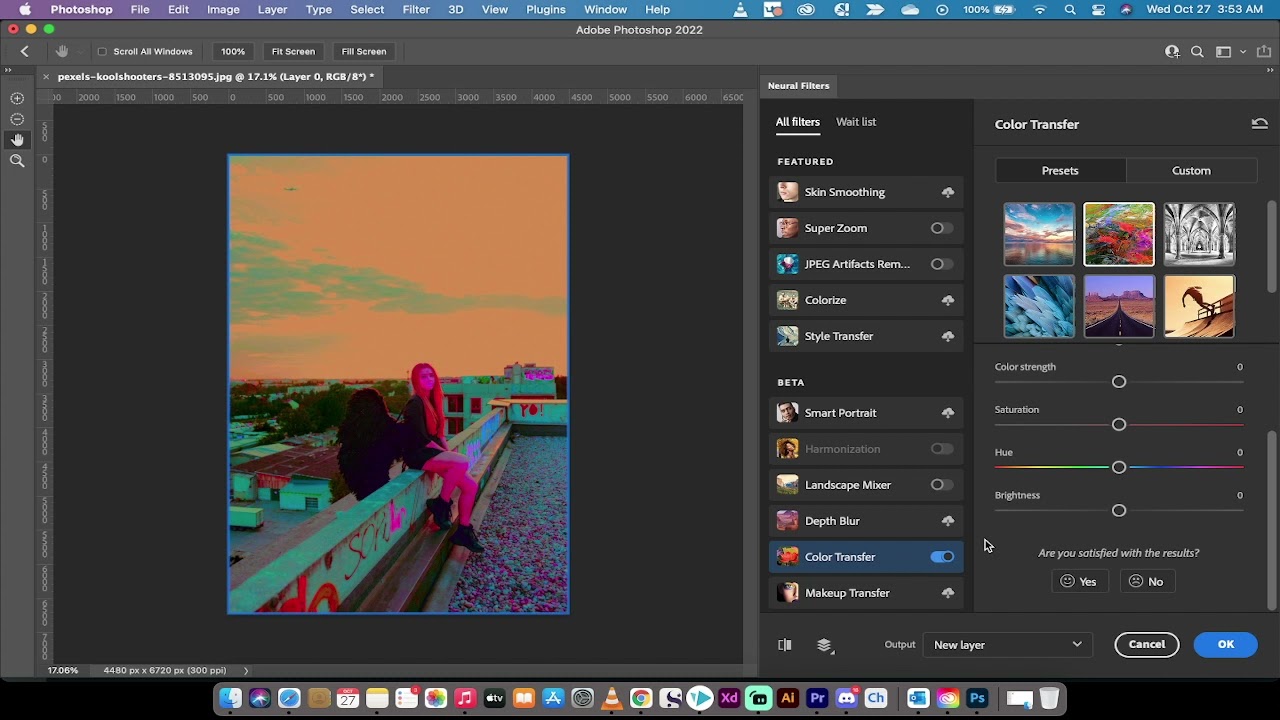This screenshot has width=1280, height=720.
Task: Open Premiere Pro from the dock
Action: [x=817, y=698]
